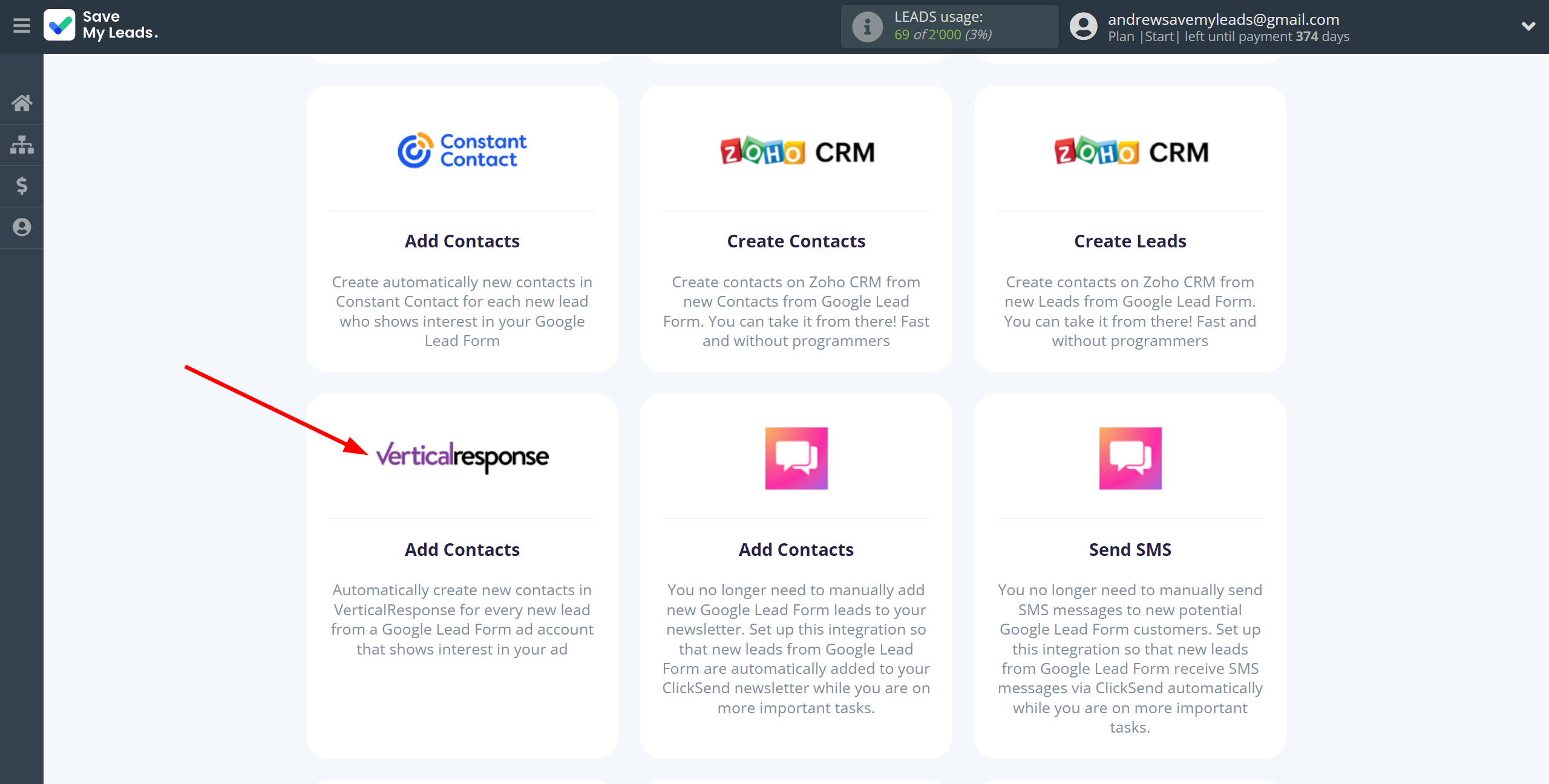Click the Save My Leads logo

[x=101, y=25]
